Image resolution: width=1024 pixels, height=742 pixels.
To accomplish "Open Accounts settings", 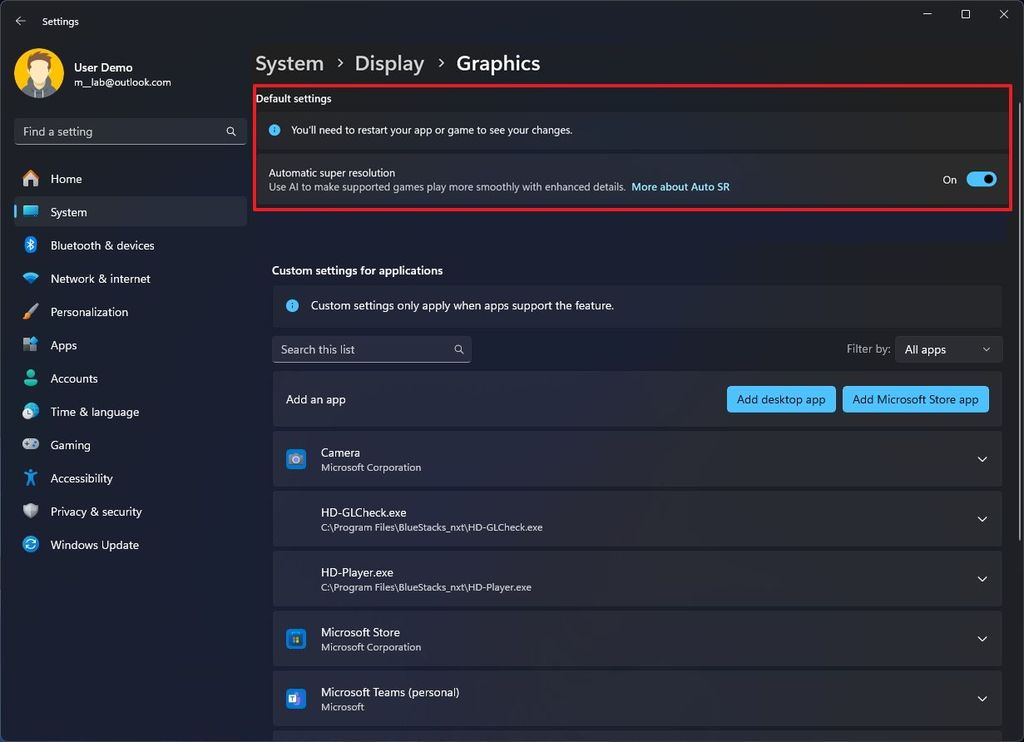I will click(76, 378).
